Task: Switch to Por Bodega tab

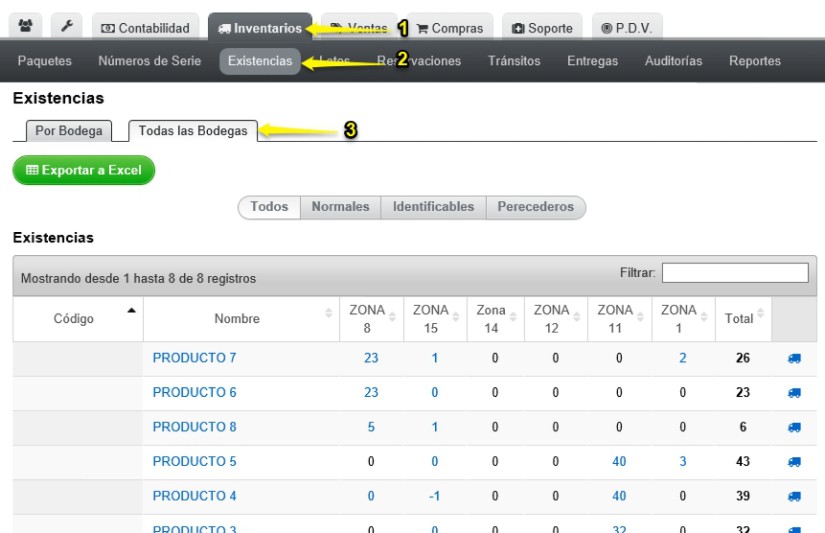Action: coord(69,131)
